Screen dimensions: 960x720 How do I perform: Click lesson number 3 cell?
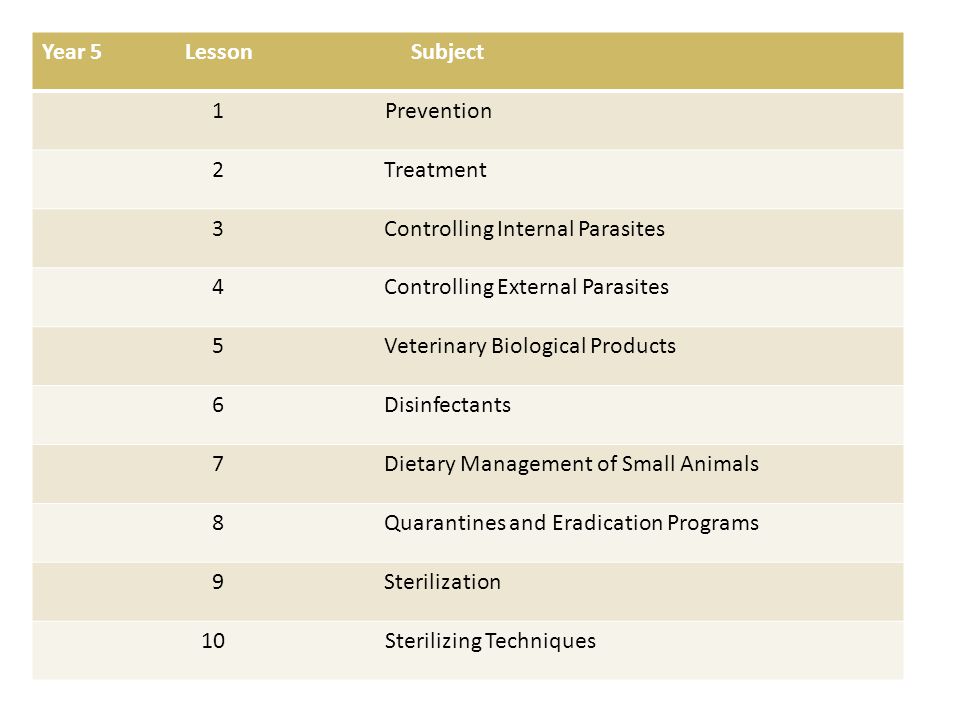(218, 229)
